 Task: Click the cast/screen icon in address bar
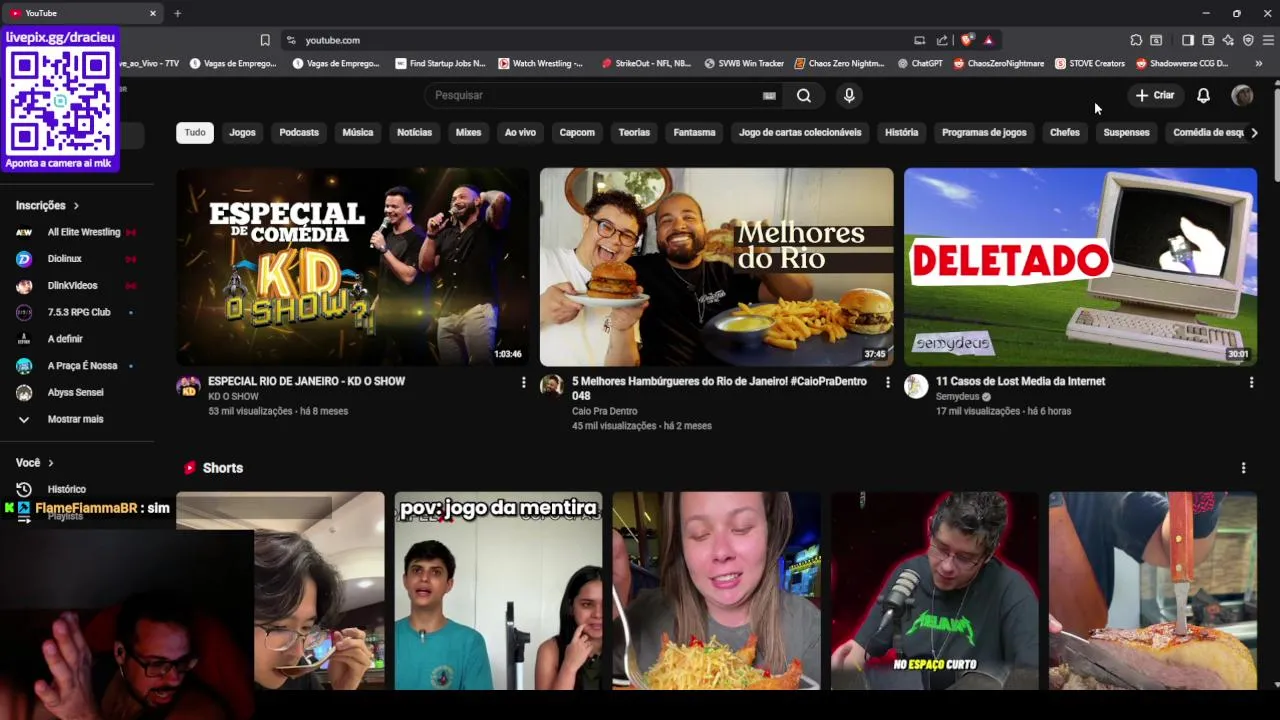[919, 40]
